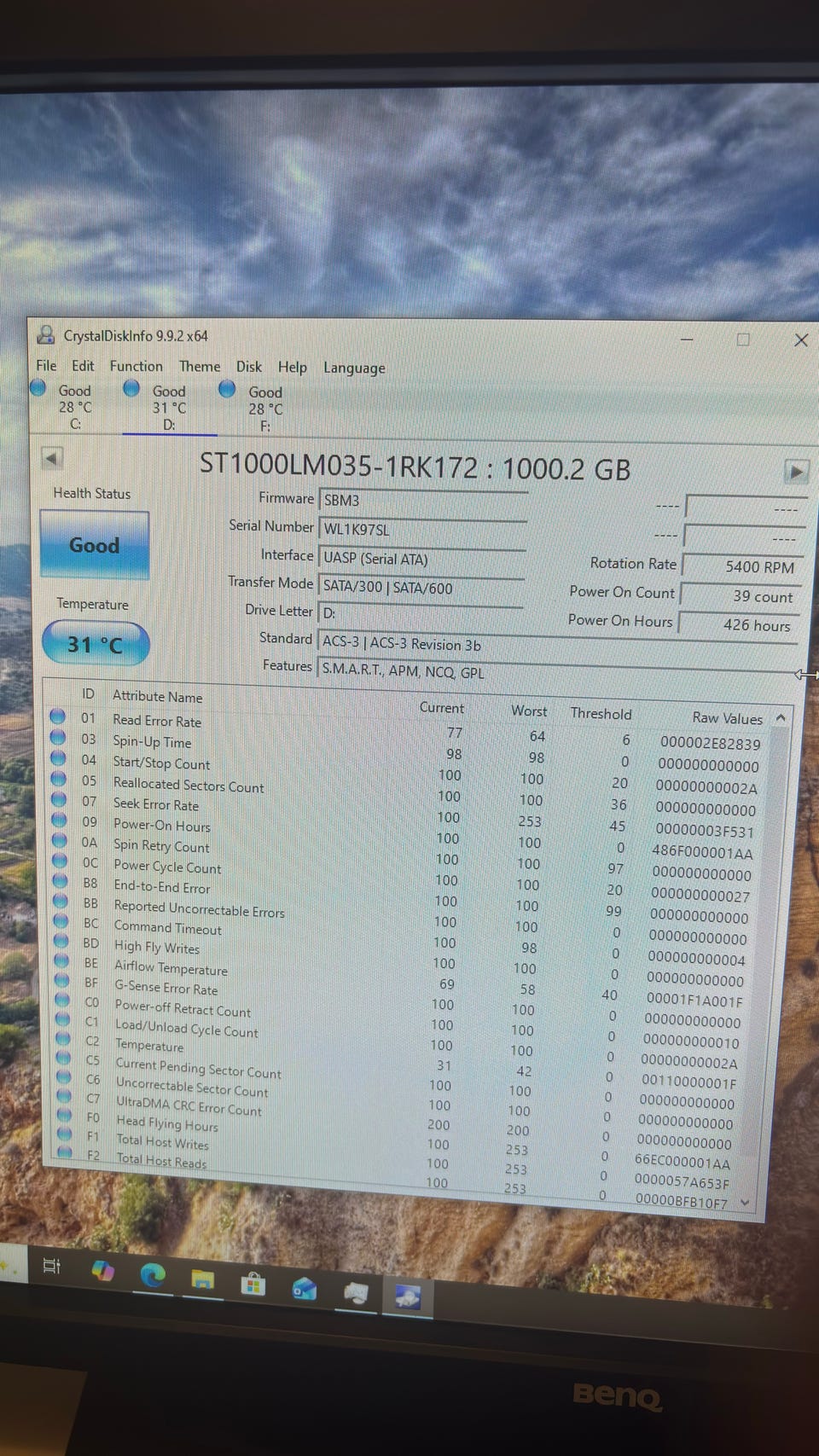
Task: Click the Current column header
Action: coord(441,707)
